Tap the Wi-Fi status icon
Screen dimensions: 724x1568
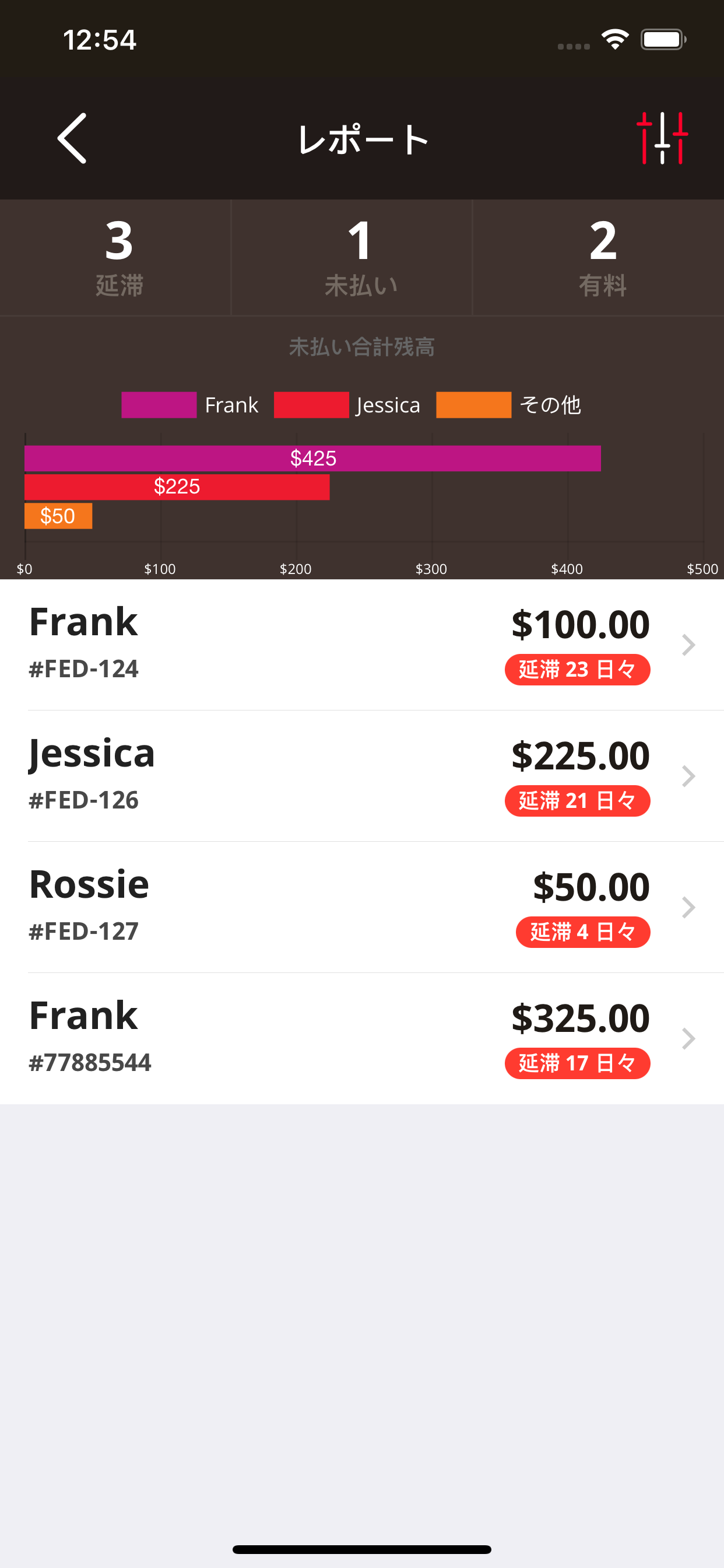[x=615, y=40]
